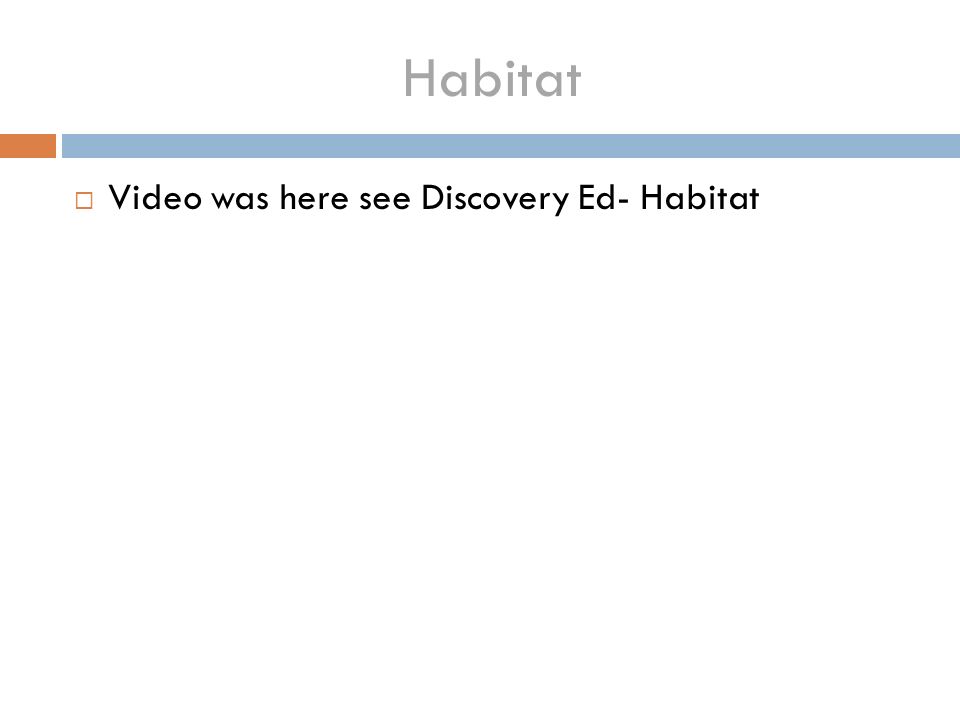Click the word 'was' in the bullet
The height and width of the screenshot is (720, 960).
click(239, 200)
